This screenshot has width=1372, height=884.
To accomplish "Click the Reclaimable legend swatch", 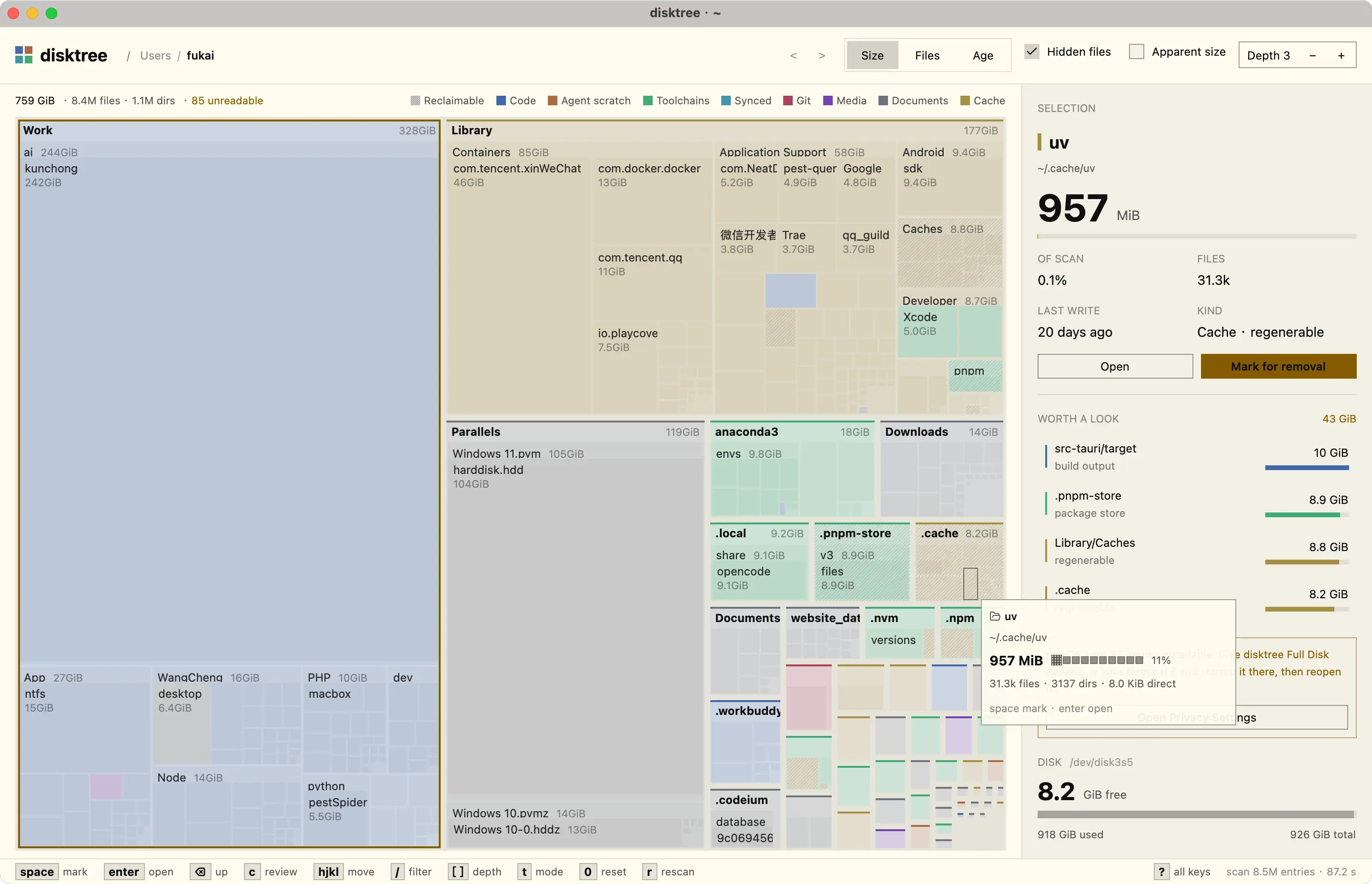I will pos(415,101).
